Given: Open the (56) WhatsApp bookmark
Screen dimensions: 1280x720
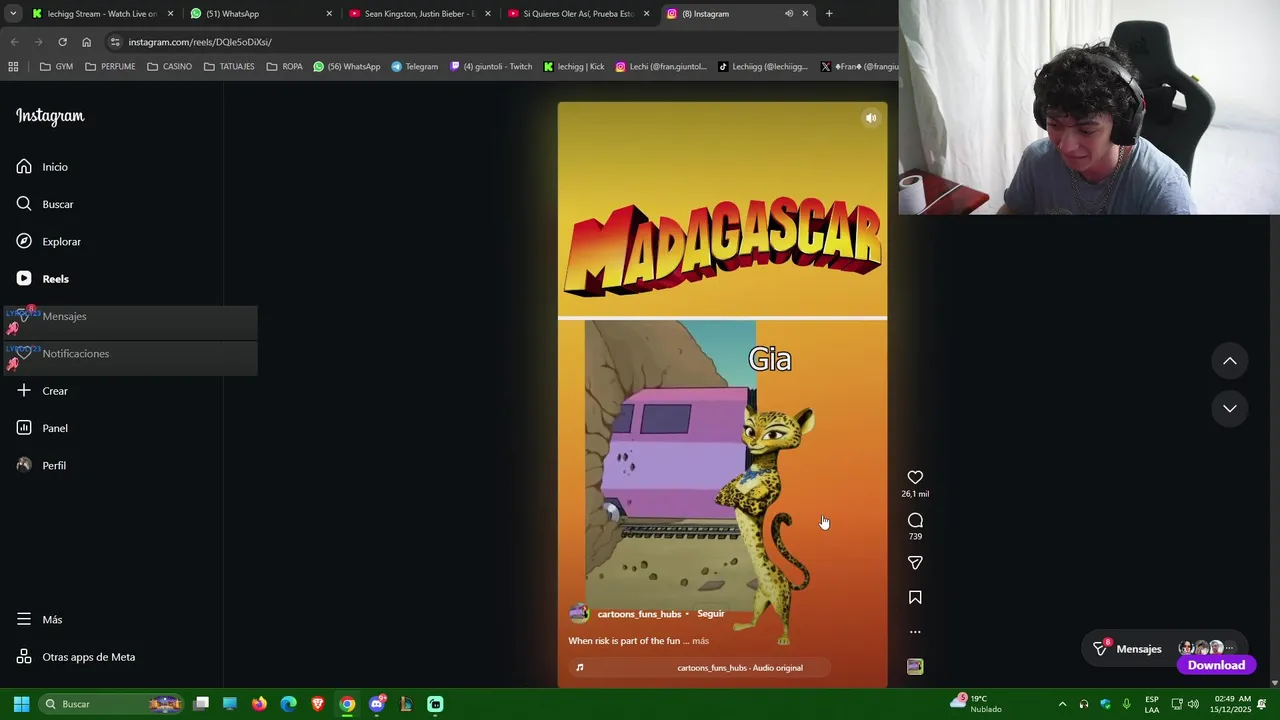Looking at the screenshot, I should [347, 67].
